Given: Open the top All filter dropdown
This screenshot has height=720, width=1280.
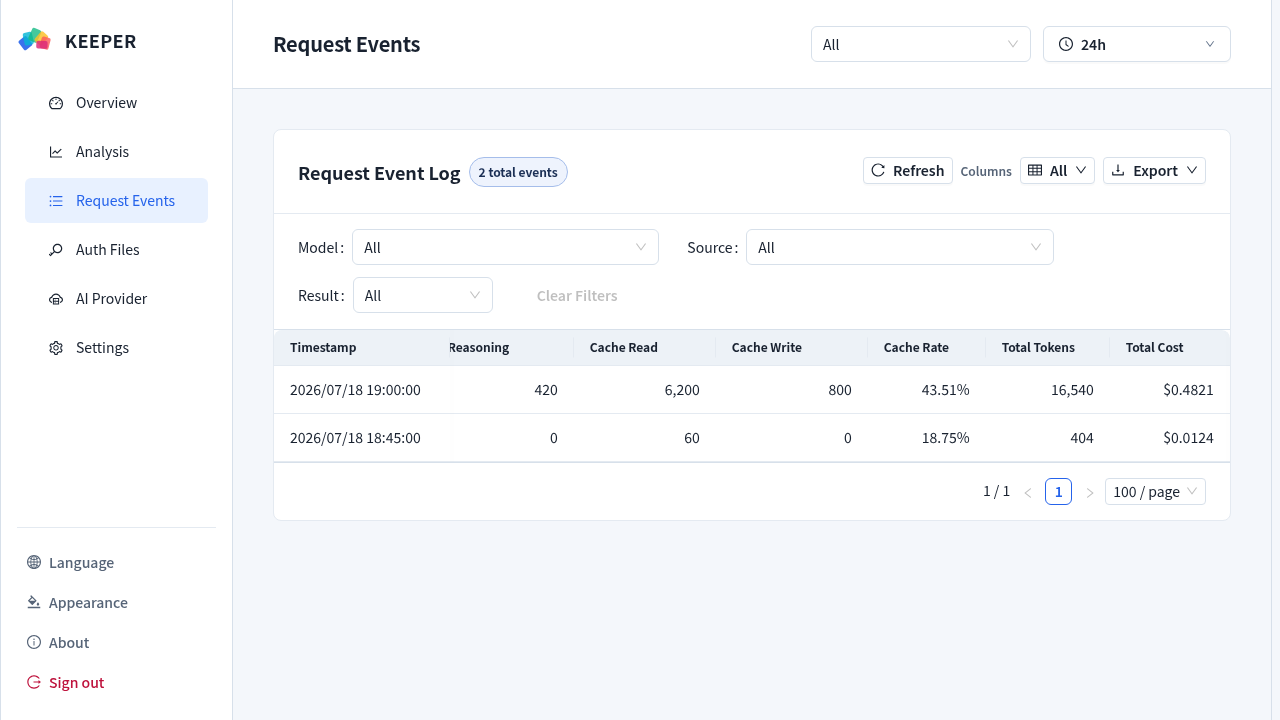Looking at the screenshot, I should (x=921, y=44).
